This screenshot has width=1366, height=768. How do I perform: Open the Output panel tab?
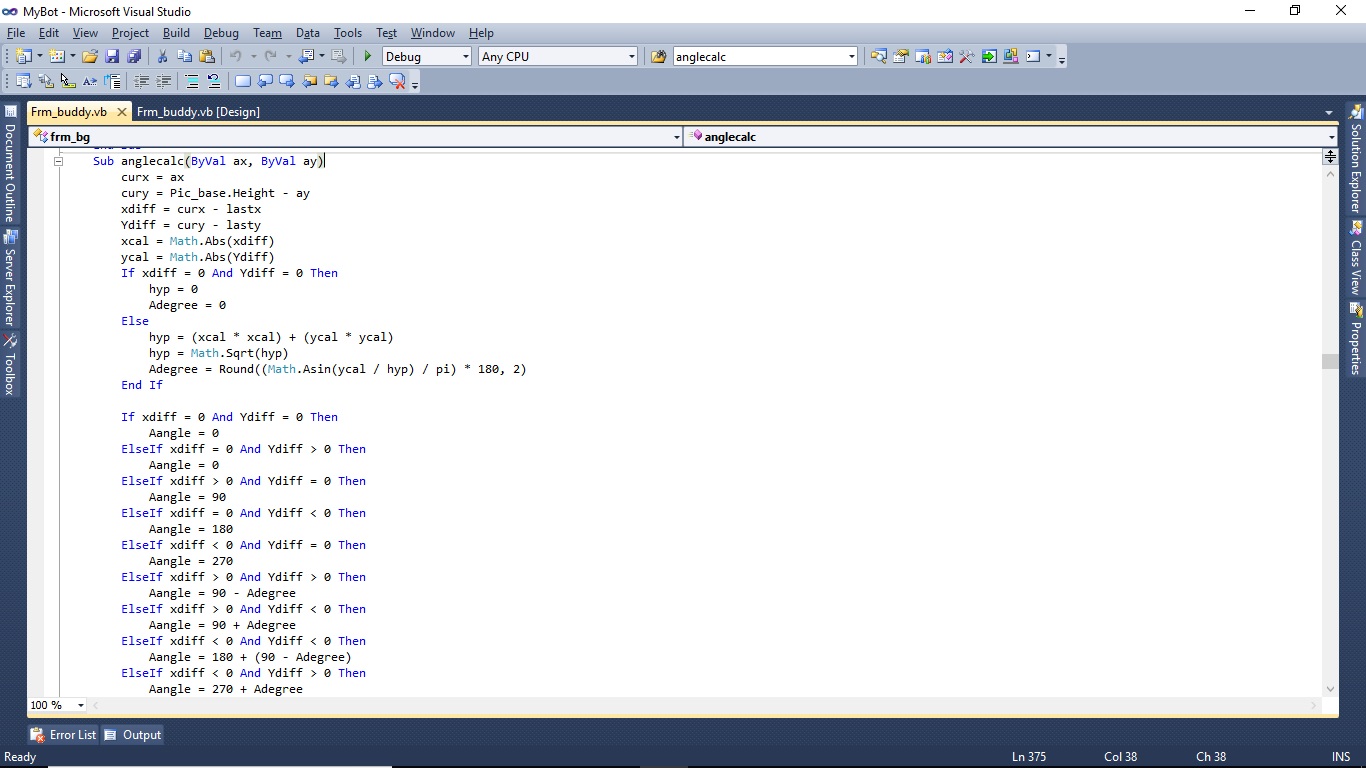pyautogui.click(x=133, y=735)
